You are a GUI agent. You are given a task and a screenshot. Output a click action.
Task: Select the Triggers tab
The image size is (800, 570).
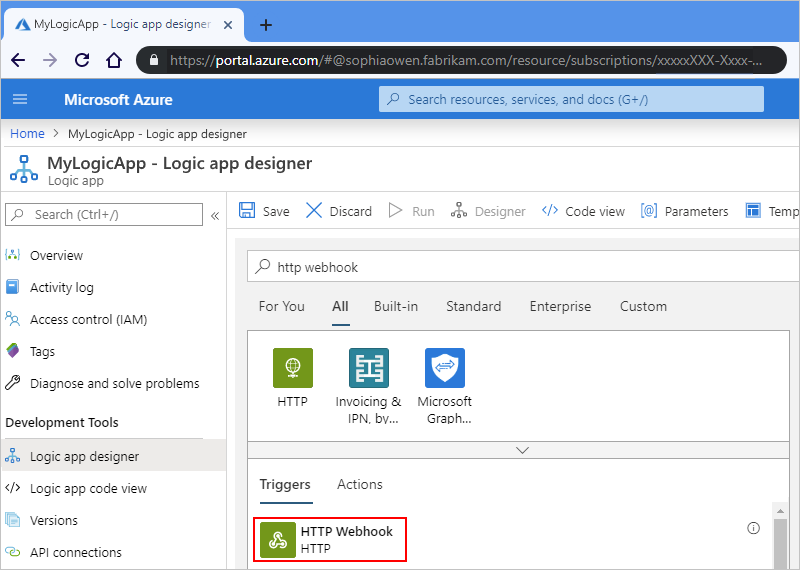coord(285,484)
